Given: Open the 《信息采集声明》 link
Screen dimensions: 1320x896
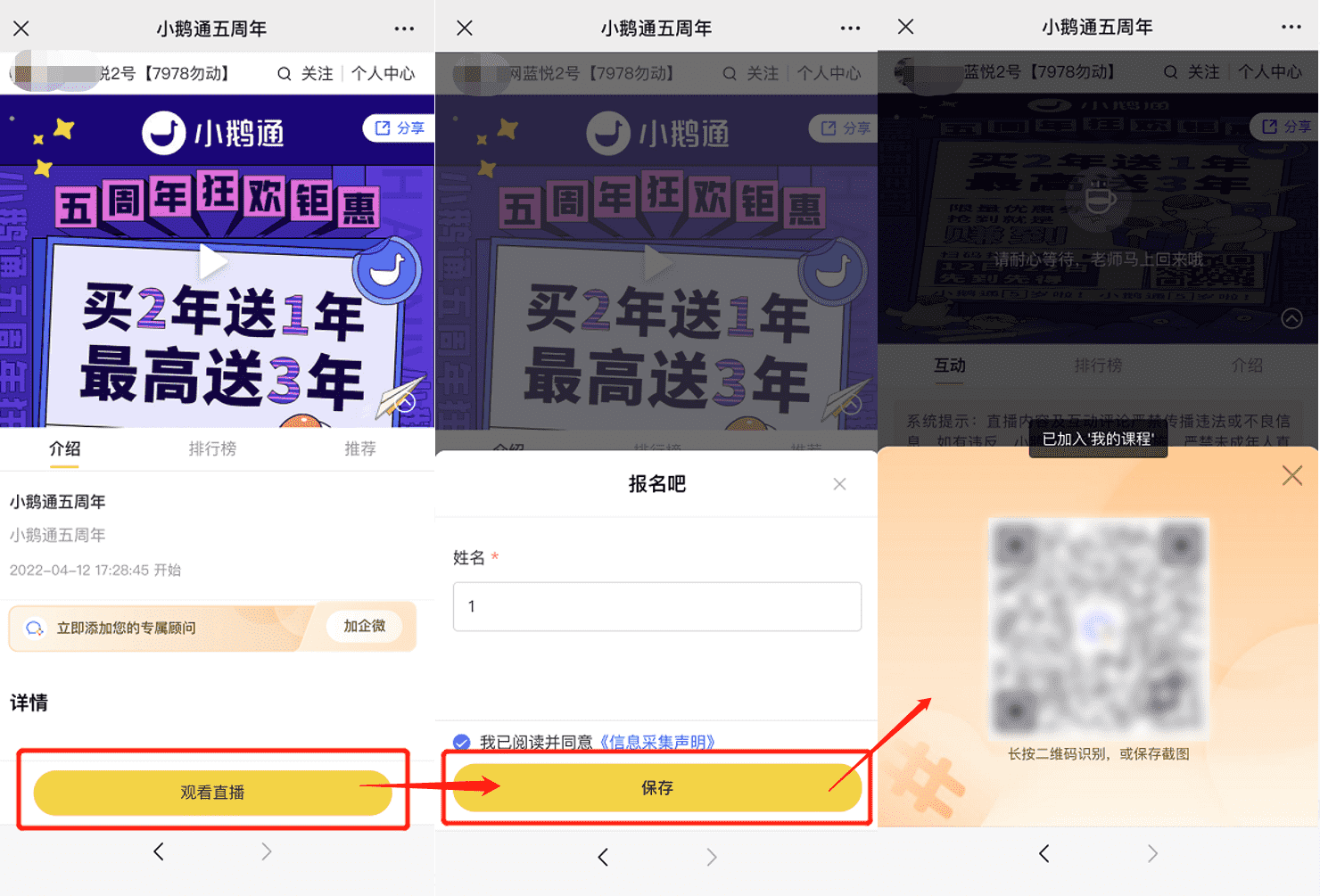Looking at the screenshot, I should coord(657,743).
